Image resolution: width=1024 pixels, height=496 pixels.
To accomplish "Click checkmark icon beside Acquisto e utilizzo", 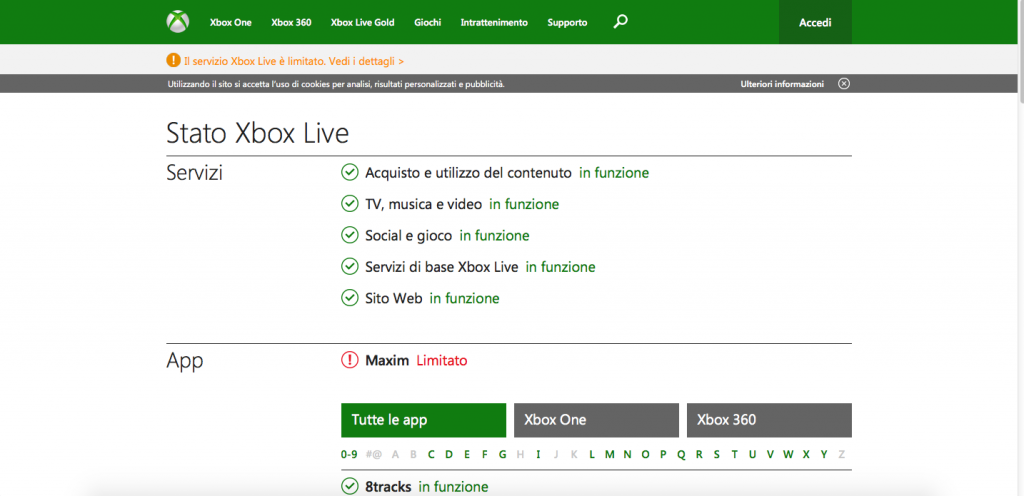I will pos(350,173).
